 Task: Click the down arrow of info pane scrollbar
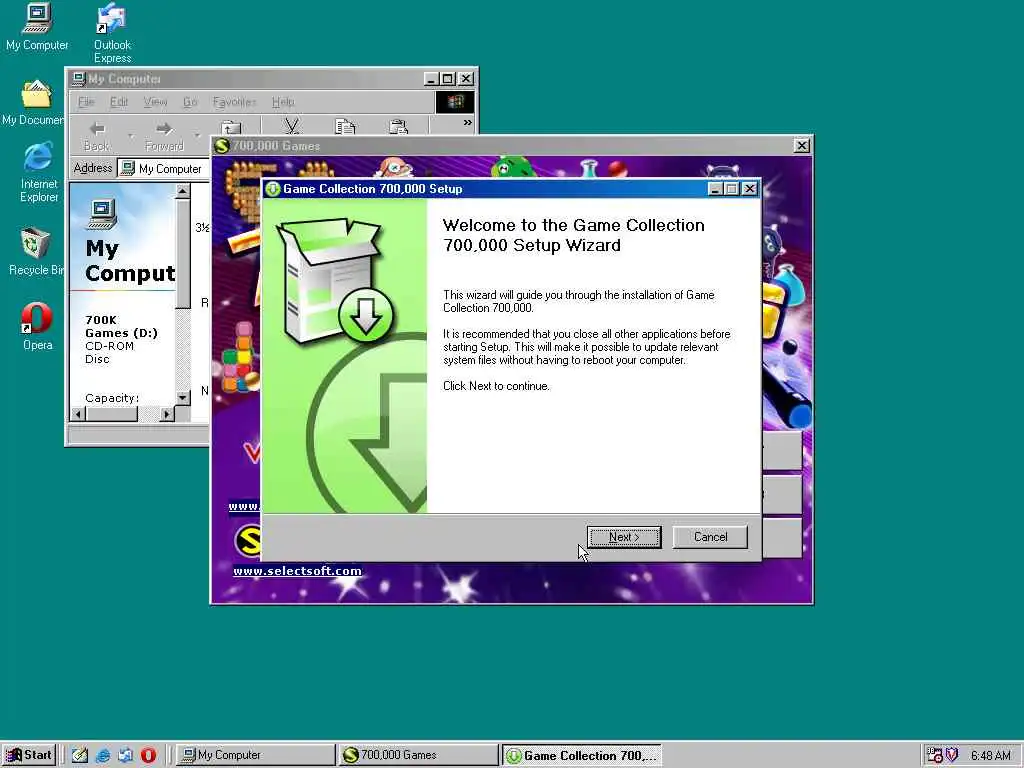[x=183, y=397]
